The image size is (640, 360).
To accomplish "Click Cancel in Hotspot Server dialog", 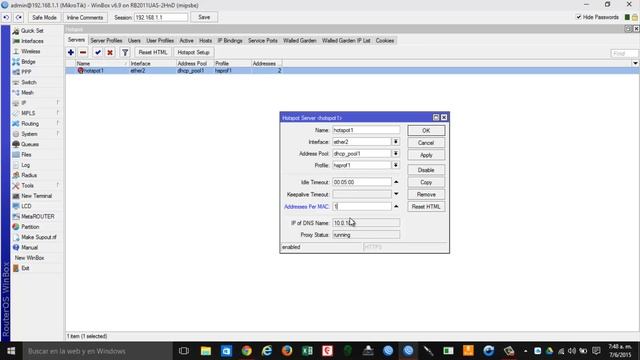I will [x=426, y=143].
